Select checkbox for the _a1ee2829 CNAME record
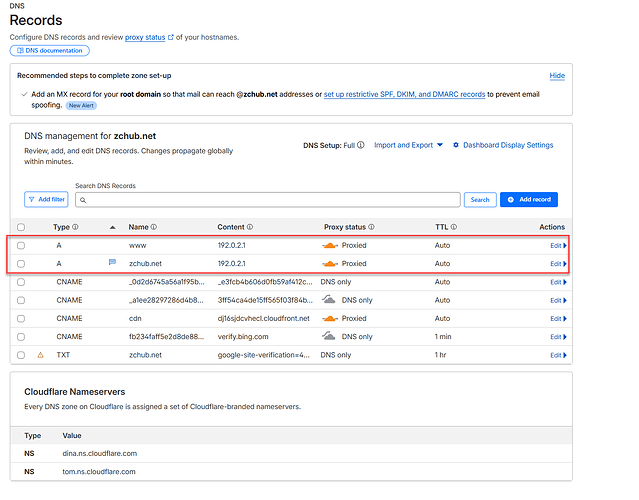The width and height of the screenshot is (639, 500). click(x=21, y=300)
